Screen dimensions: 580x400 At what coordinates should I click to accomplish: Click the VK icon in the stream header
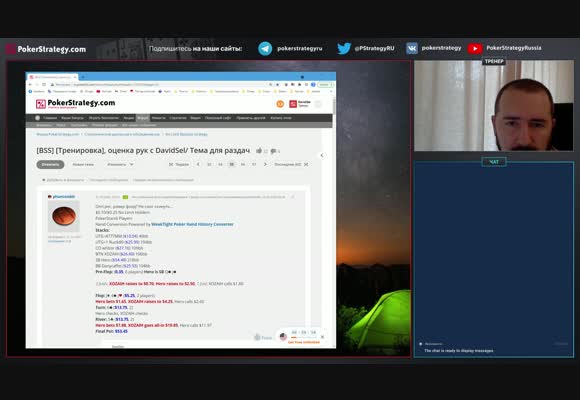pos(412,48)
